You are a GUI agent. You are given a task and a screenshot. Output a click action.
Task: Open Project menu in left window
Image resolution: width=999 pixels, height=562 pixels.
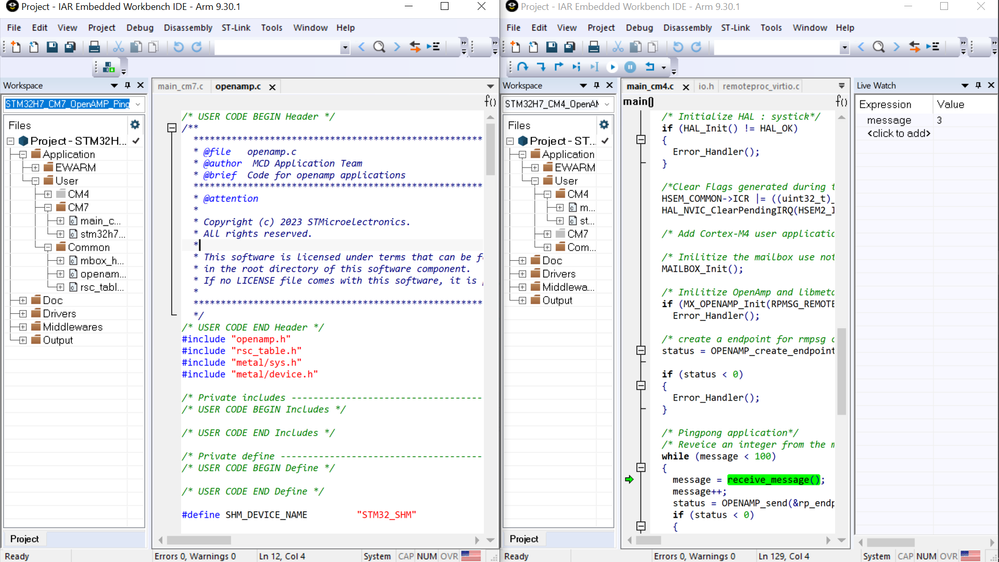(x=102, y=27)
